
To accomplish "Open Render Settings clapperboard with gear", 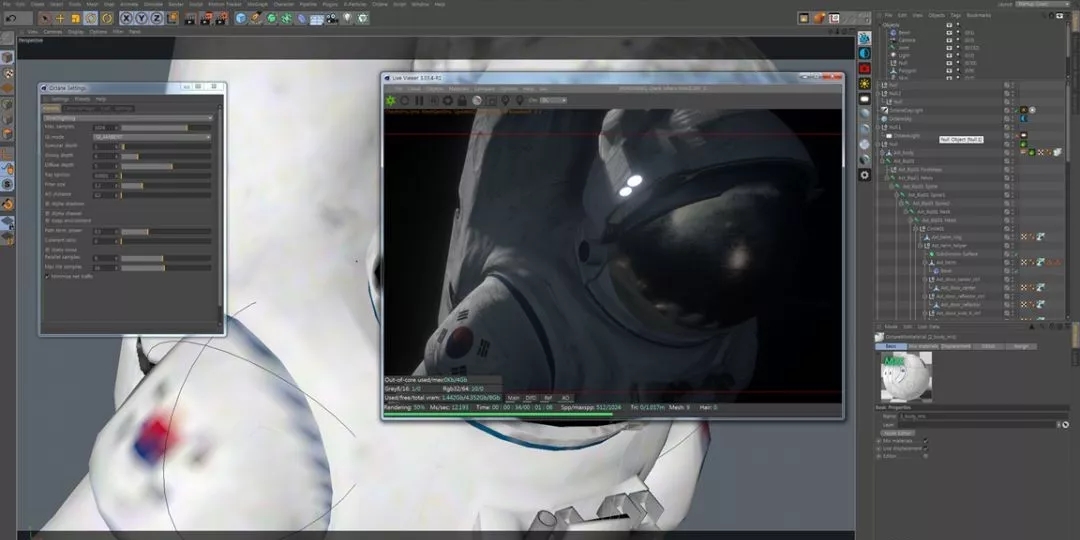I will [220, 19].
